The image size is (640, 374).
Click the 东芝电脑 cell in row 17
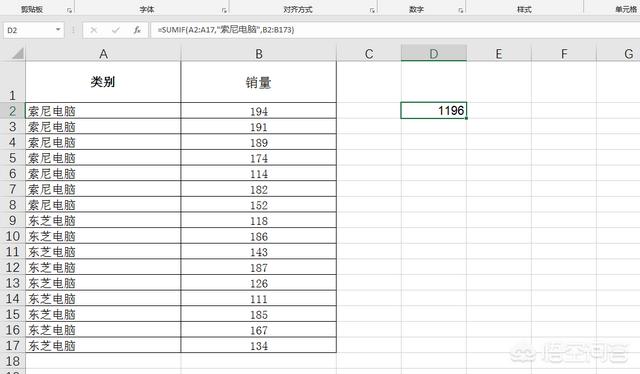point(103,345)
